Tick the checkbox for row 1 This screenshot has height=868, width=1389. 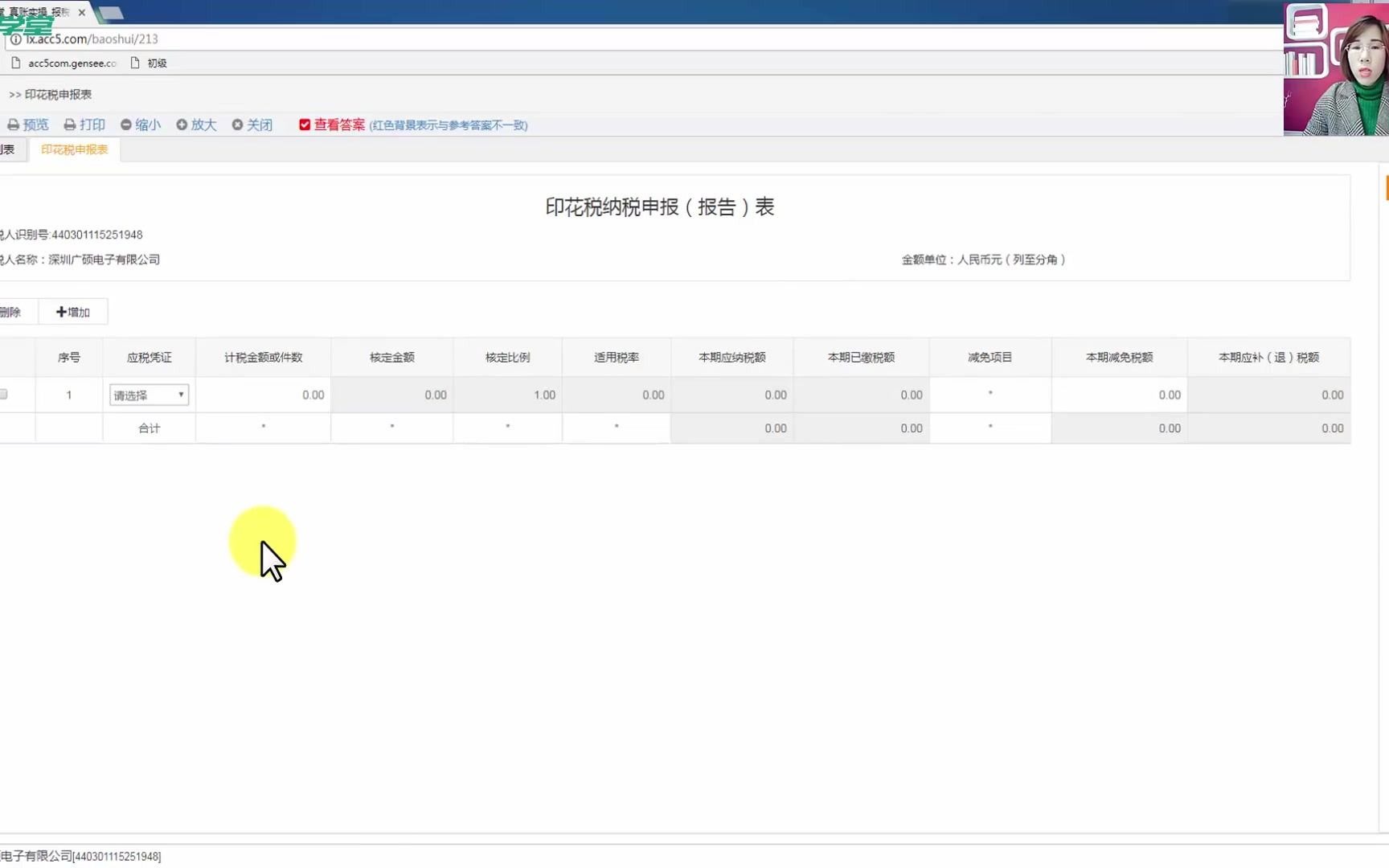click(x=4, y=395)
